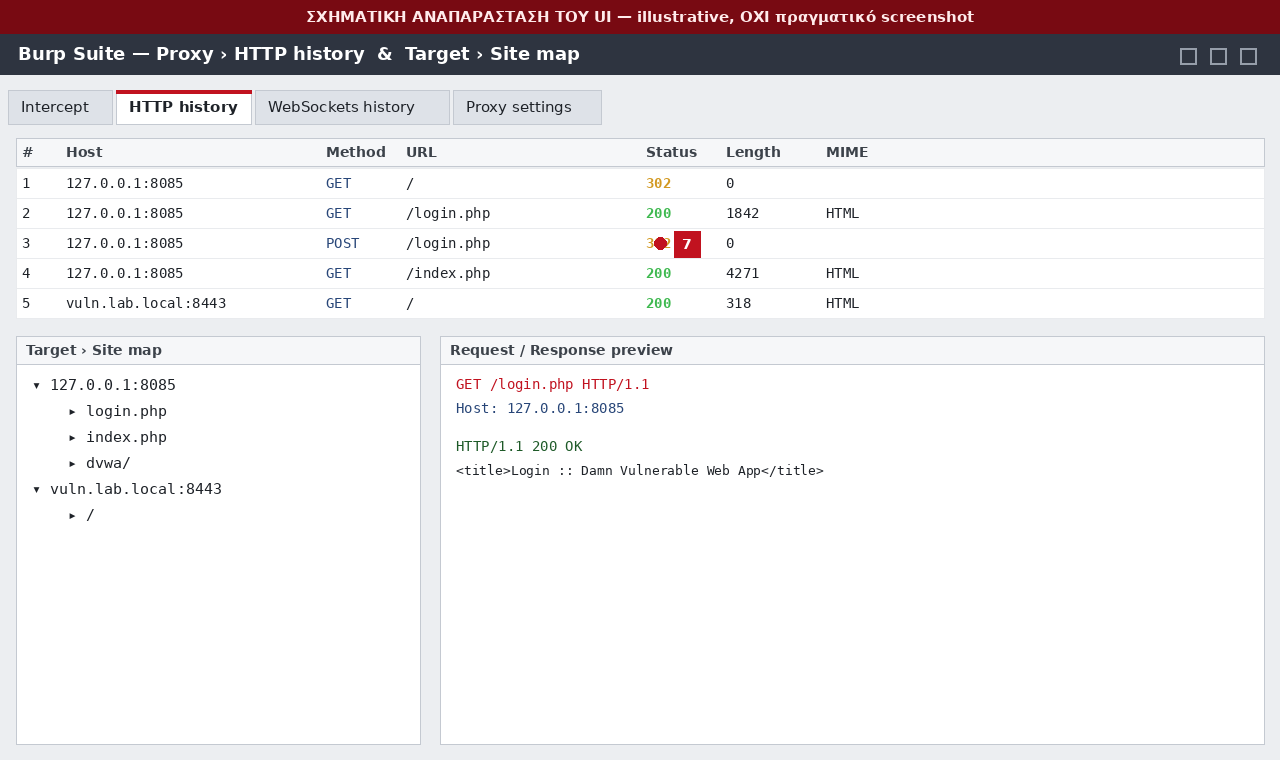This screenshot has height=760, width=1280.
Task: Switch to the Intercept tab
Action: coord(60,107)
